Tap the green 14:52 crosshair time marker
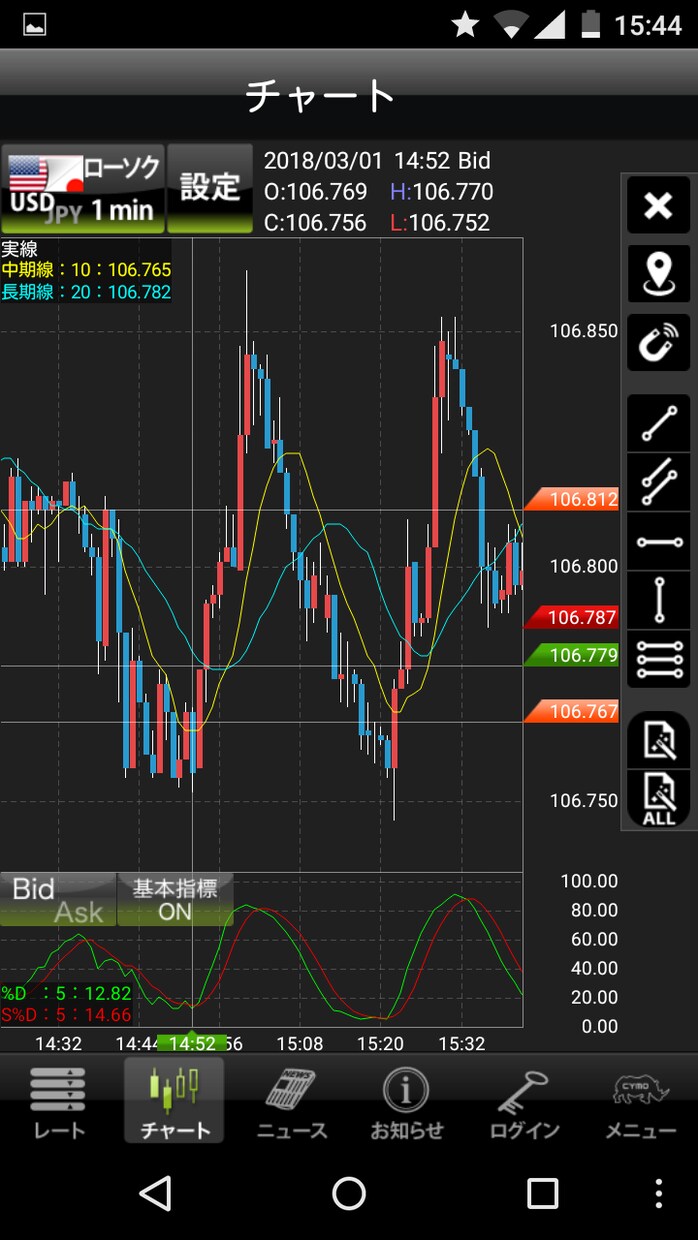The width and height of the screenshot is (698, 1240). 192,1043
